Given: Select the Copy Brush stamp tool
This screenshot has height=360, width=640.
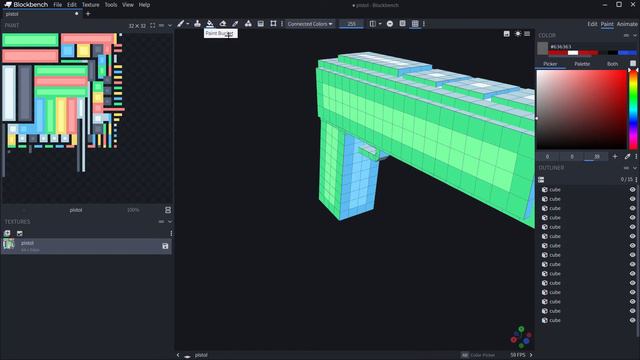Looking at the screenshot, I should pyautogui.click(x=198, y=24).
